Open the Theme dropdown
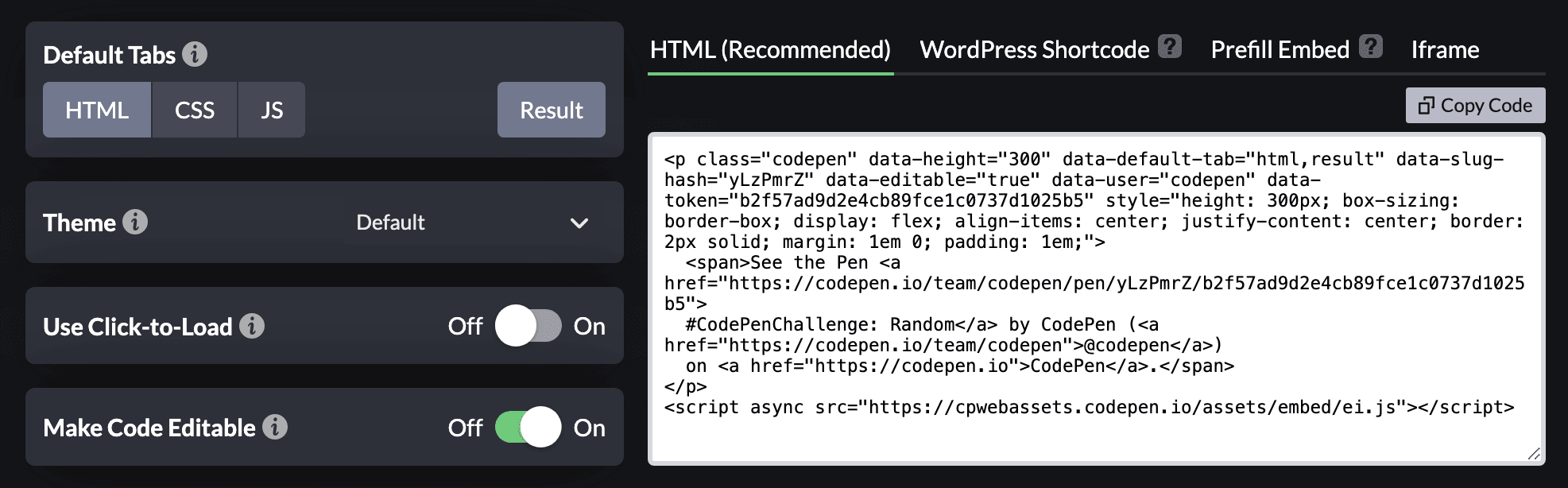Viewport: 1568px width, 488px height. [x=469, y=223]
